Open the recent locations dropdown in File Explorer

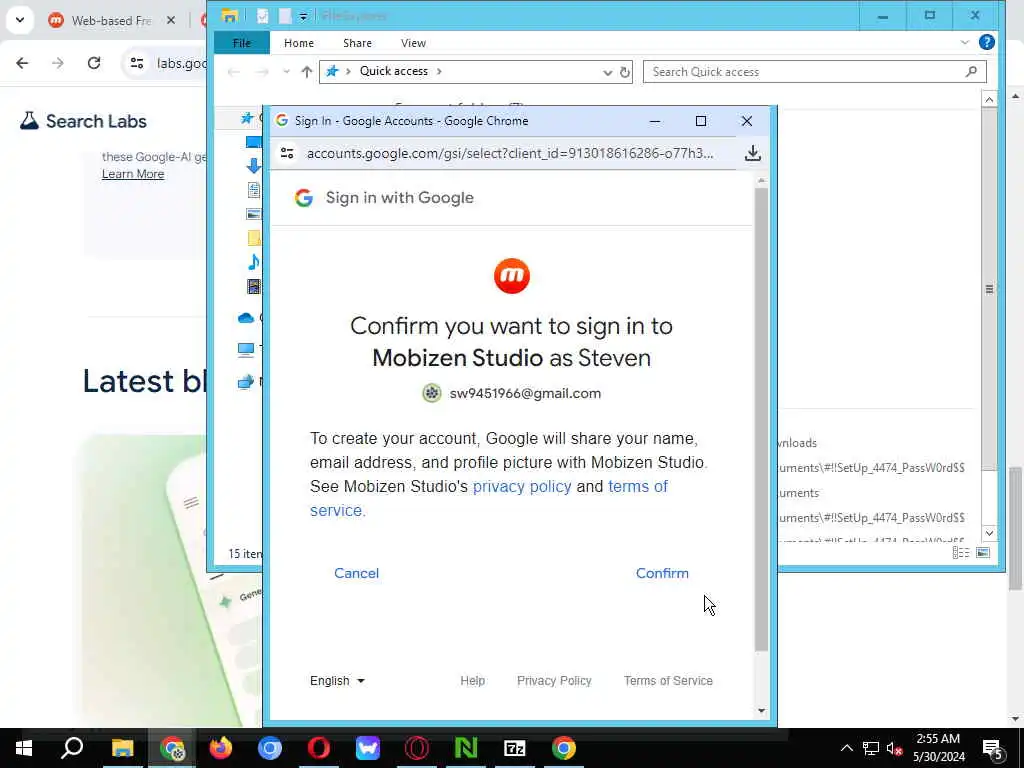tap(286, 72)
